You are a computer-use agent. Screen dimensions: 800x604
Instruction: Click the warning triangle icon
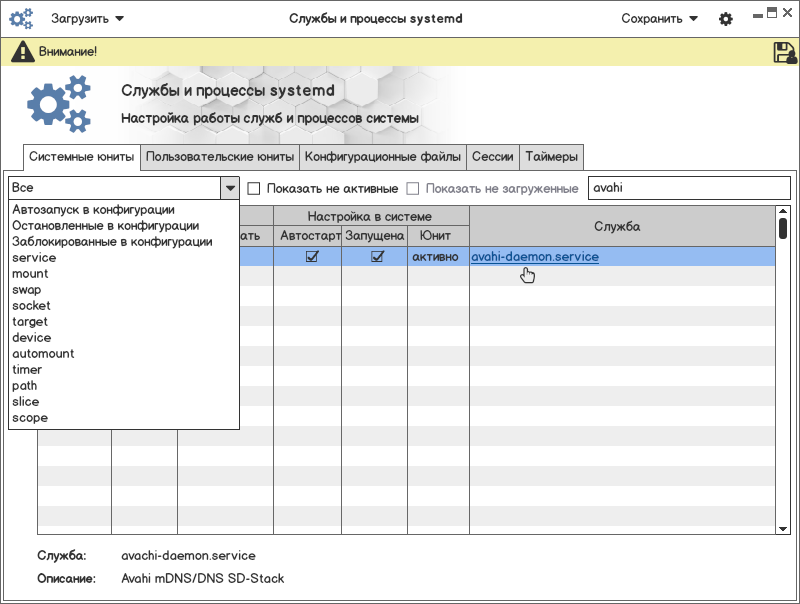[21, 52]
